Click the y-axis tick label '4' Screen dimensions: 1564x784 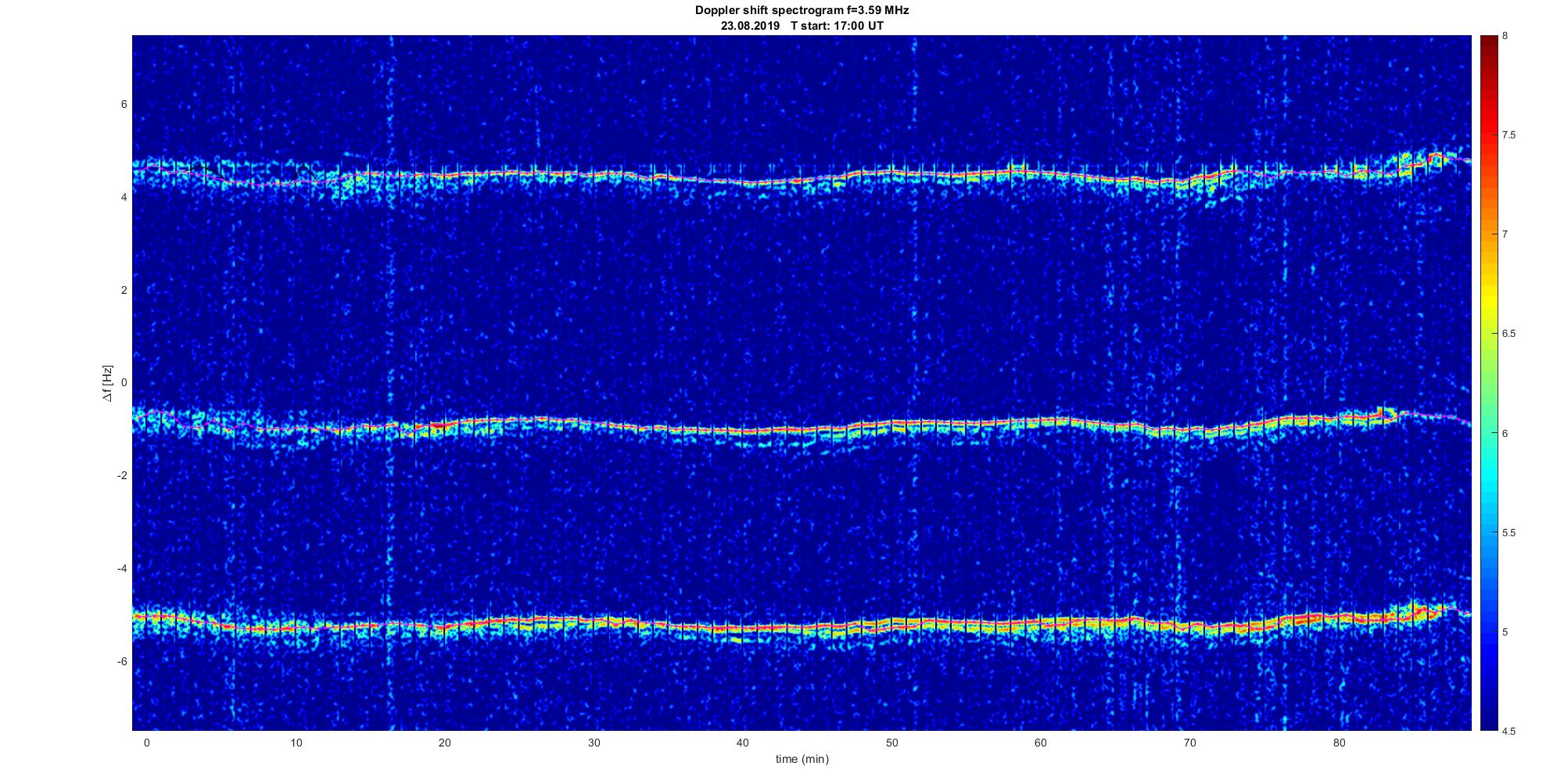pyautogui.click(x=124, y=198)
